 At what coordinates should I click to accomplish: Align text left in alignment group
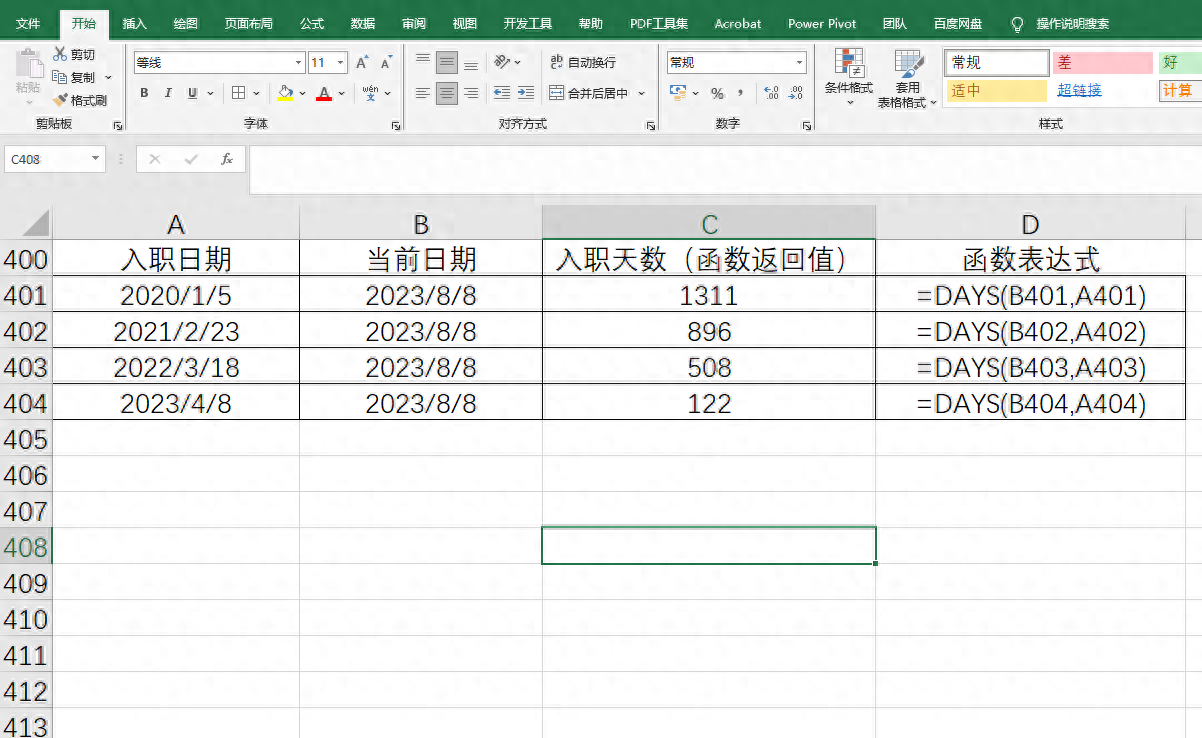tap(423, 93)
